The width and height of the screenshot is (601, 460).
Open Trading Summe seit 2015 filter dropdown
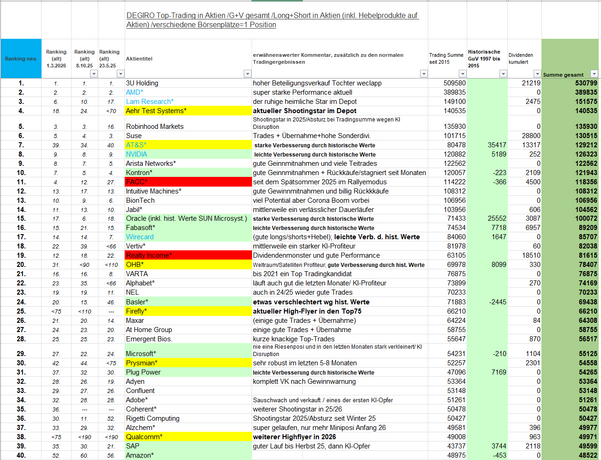(x=463, y=74)
